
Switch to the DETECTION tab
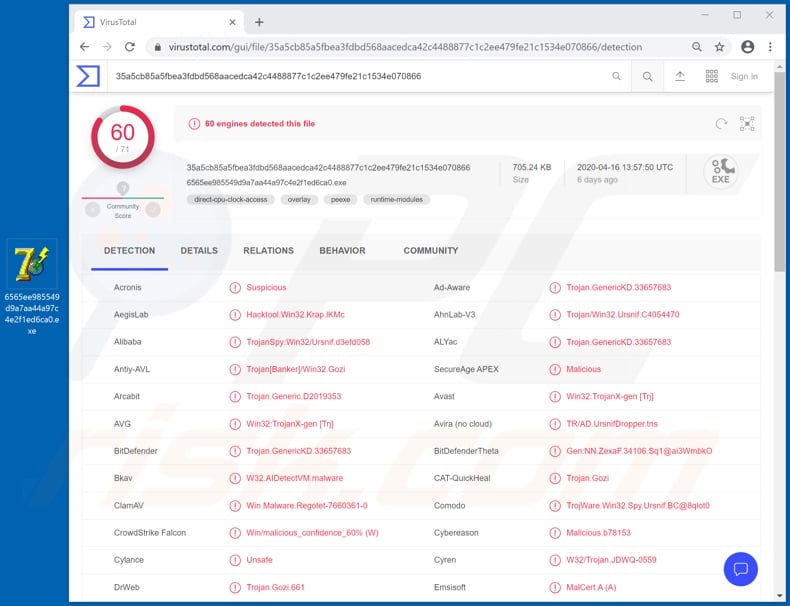pyautogui.click(x=129, y=251)
